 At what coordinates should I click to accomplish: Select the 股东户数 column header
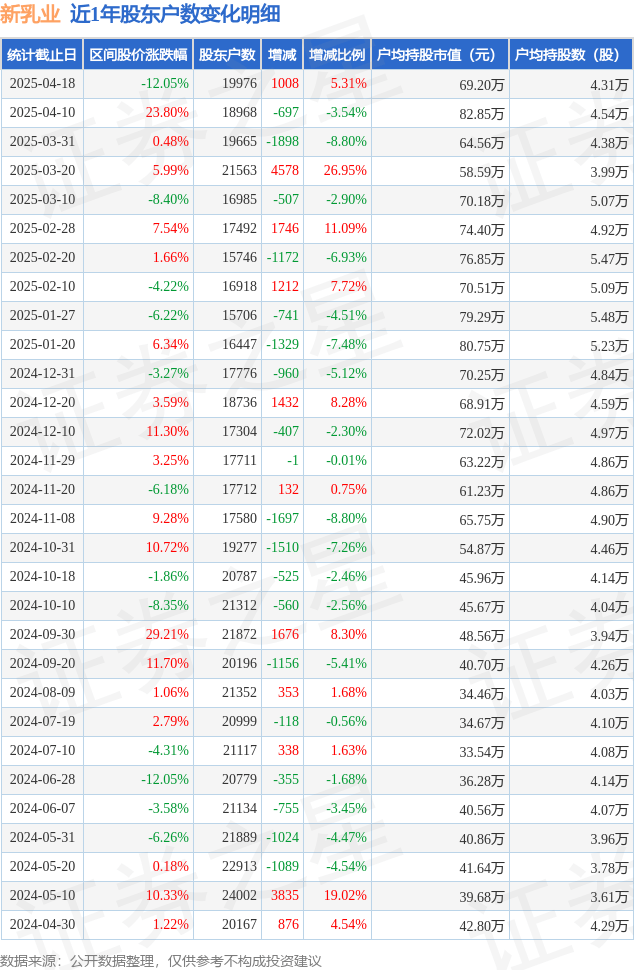point(227,55)
